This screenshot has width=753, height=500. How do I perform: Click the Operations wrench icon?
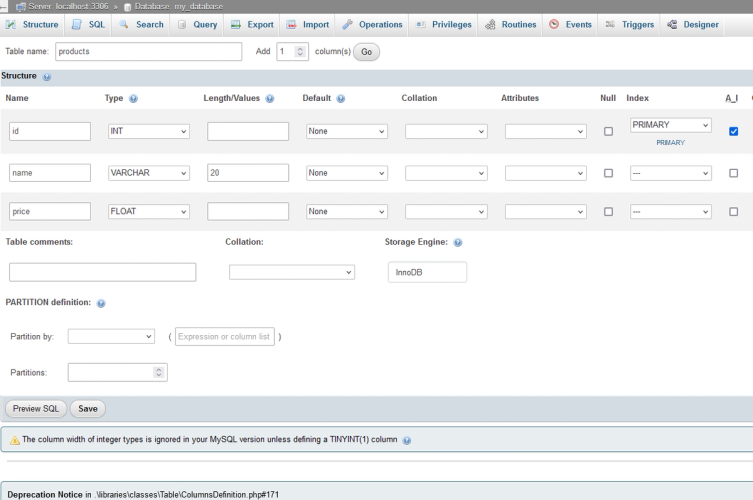click(347, 24)
